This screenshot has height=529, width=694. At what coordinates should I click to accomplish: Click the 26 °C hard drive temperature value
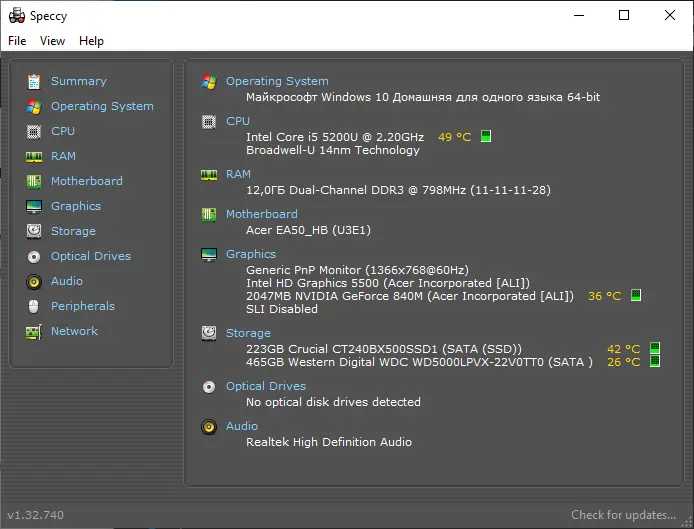624,362
